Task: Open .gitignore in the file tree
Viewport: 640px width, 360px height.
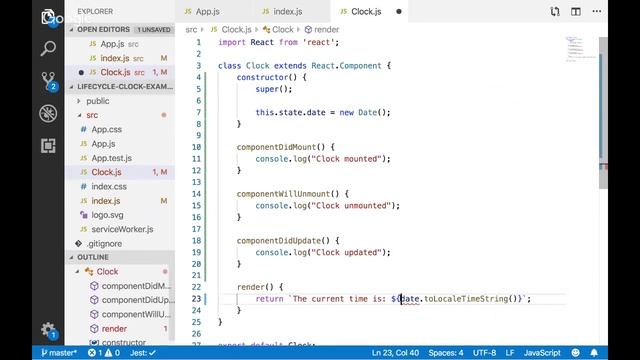Action: (x=104, y=243)
